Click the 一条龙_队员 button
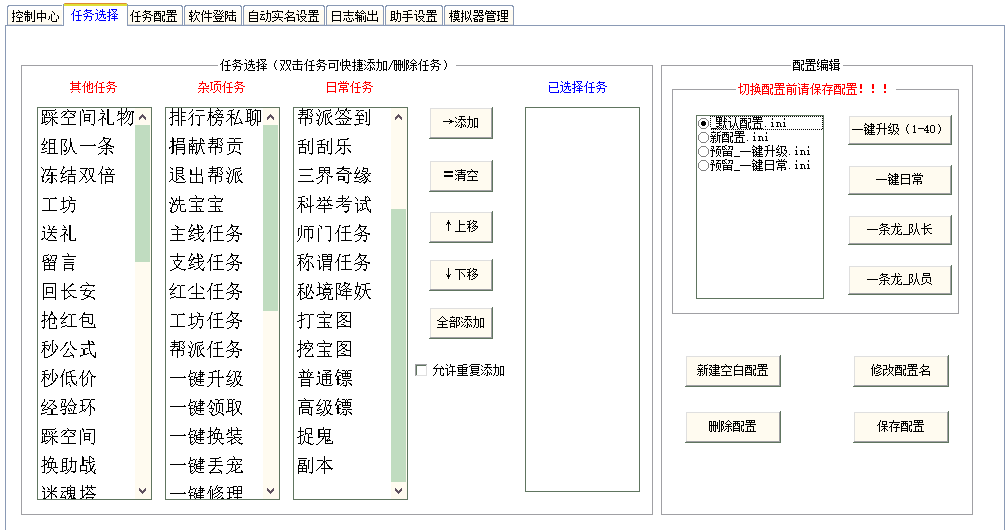Screen dimensions: 1005x530 [x=900, y=279]
